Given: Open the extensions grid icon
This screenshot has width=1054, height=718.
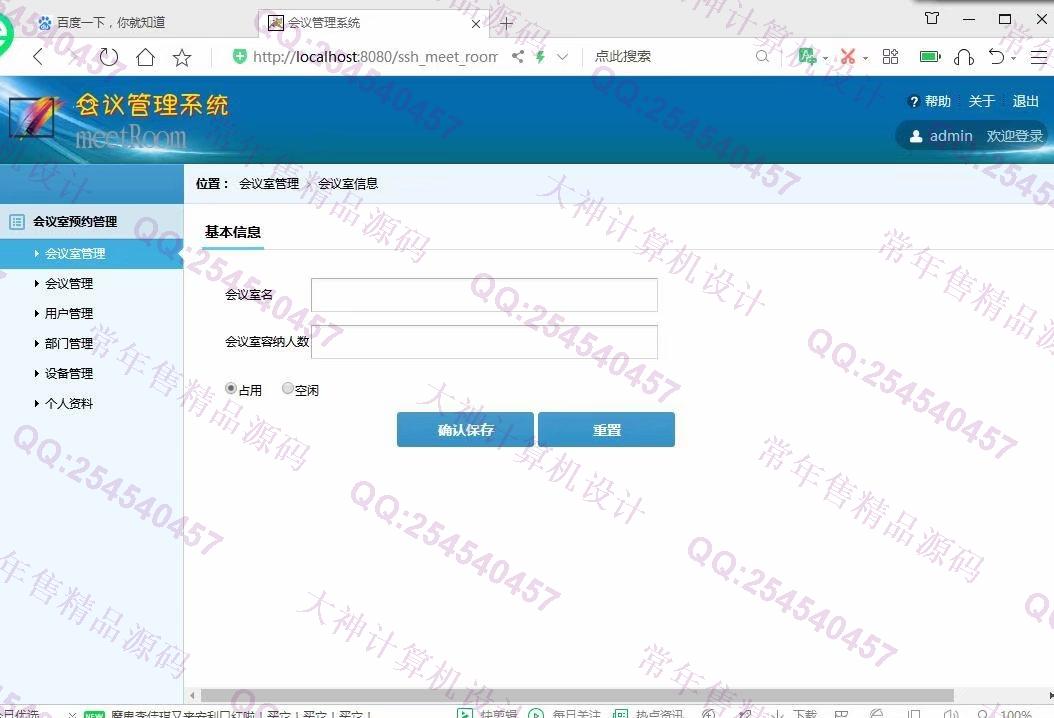Looking at the screenshot, I should pos(890,56).
